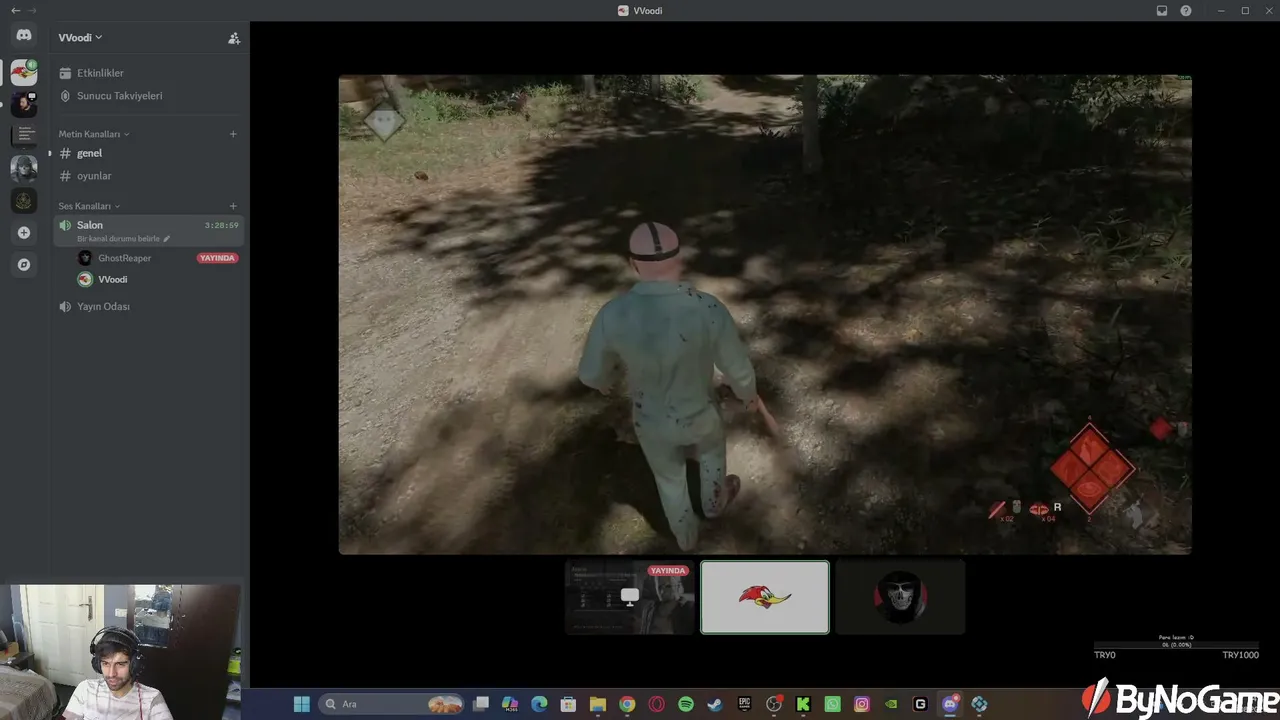Open Epic Games Launcher from the taskbar
Image resolution: width=1280 pixels, height=720 pixels.
point(744,704)
